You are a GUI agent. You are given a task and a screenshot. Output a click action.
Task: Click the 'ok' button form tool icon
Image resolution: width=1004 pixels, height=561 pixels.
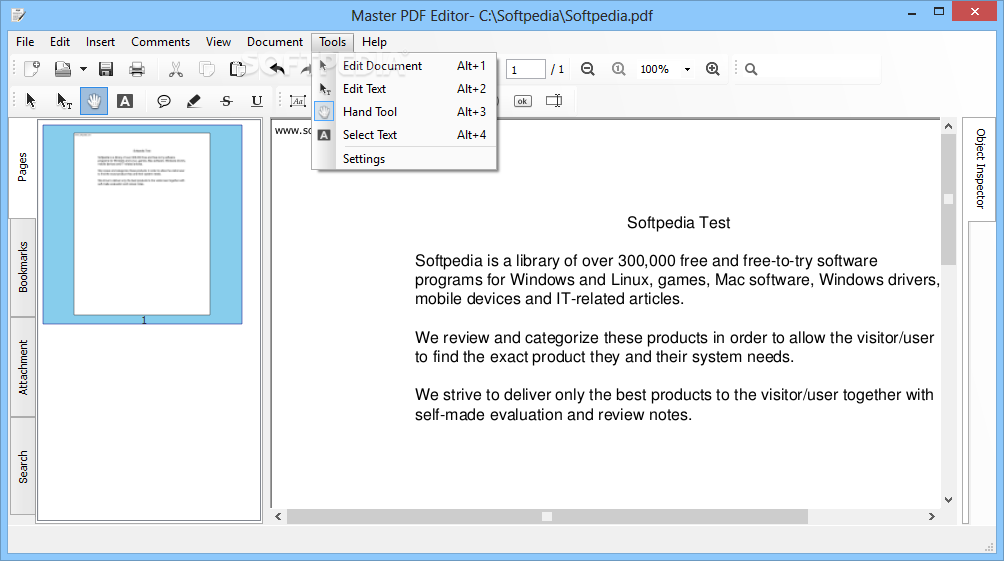click(x=522, y=101)
